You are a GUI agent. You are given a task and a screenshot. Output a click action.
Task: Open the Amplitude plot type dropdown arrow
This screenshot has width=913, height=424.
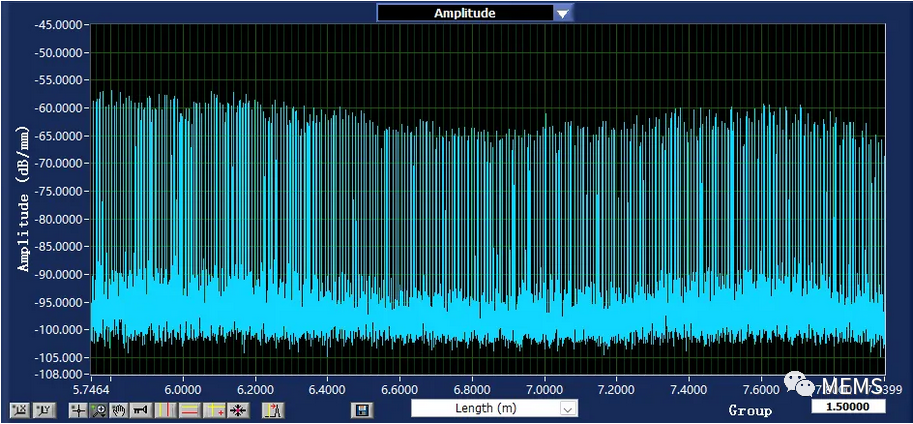(x=562, y=13)
